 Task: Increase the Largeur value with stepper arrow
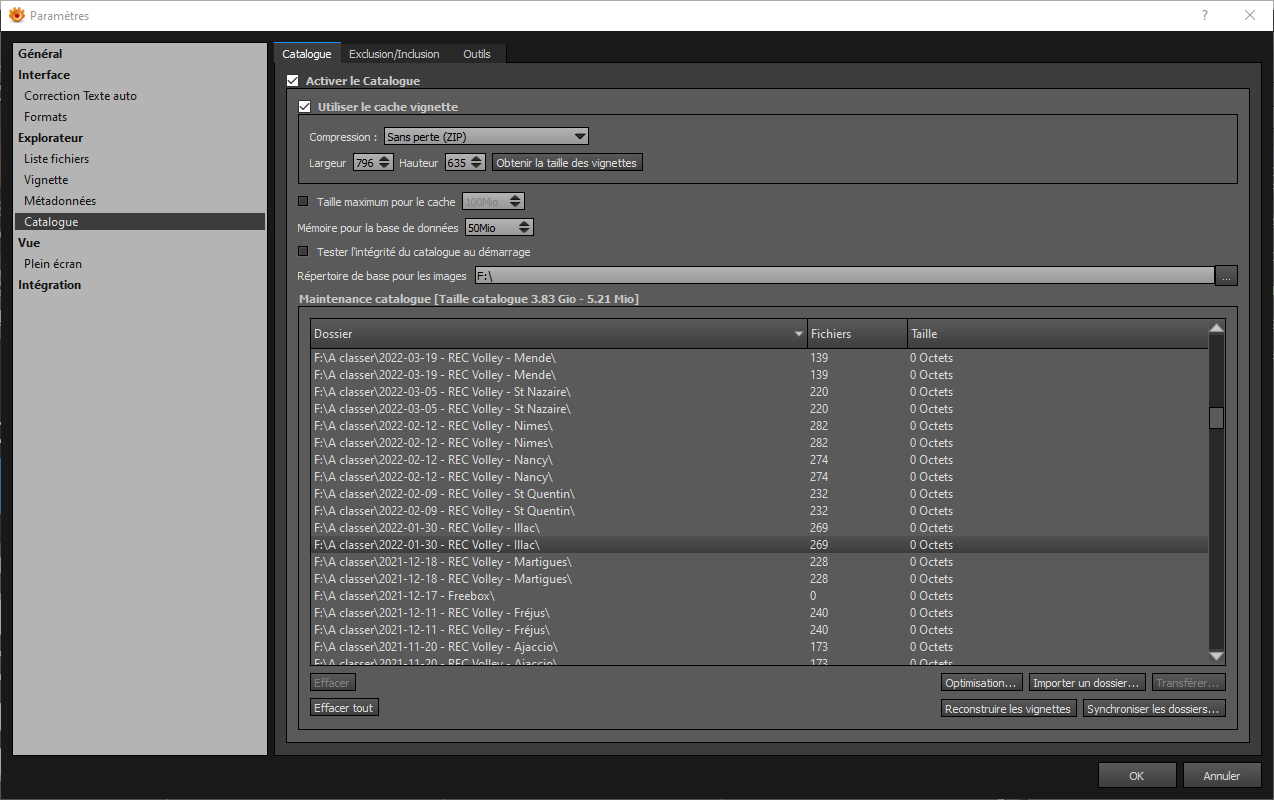coord(385,158)
